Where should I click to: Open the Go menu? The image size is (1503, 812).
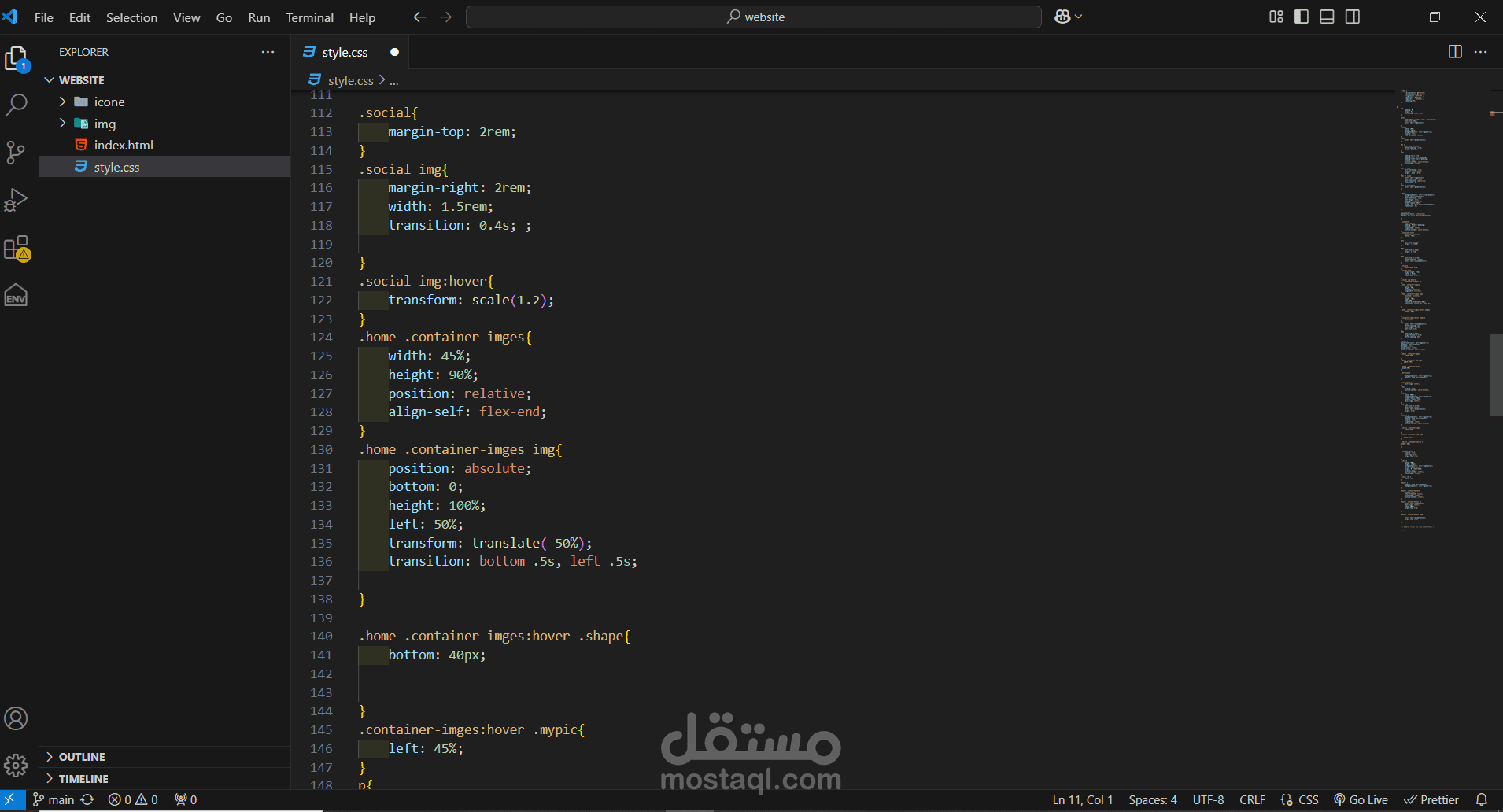224,17
